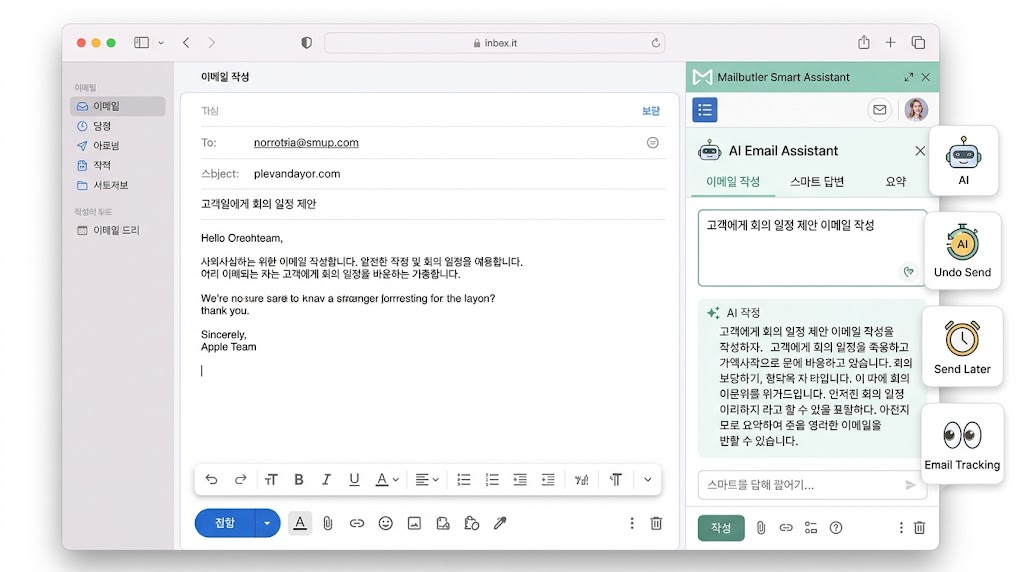Image resolution: width=1024 pixels, height=572 pixels.
Task: Go back with the browser back arrow
Action: coord(186,42)
